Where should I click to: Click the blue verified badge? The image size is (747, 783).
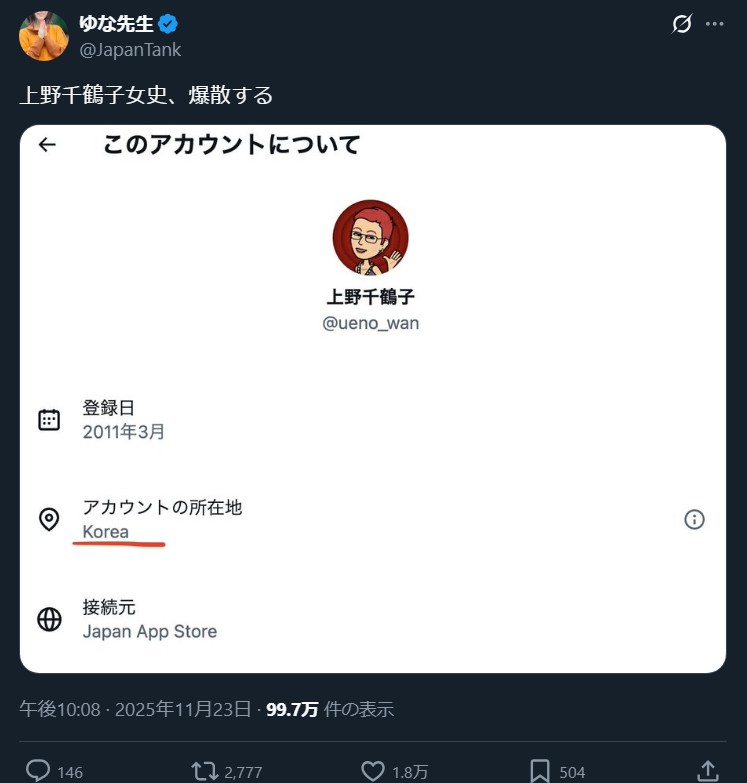tap(168, 25)
